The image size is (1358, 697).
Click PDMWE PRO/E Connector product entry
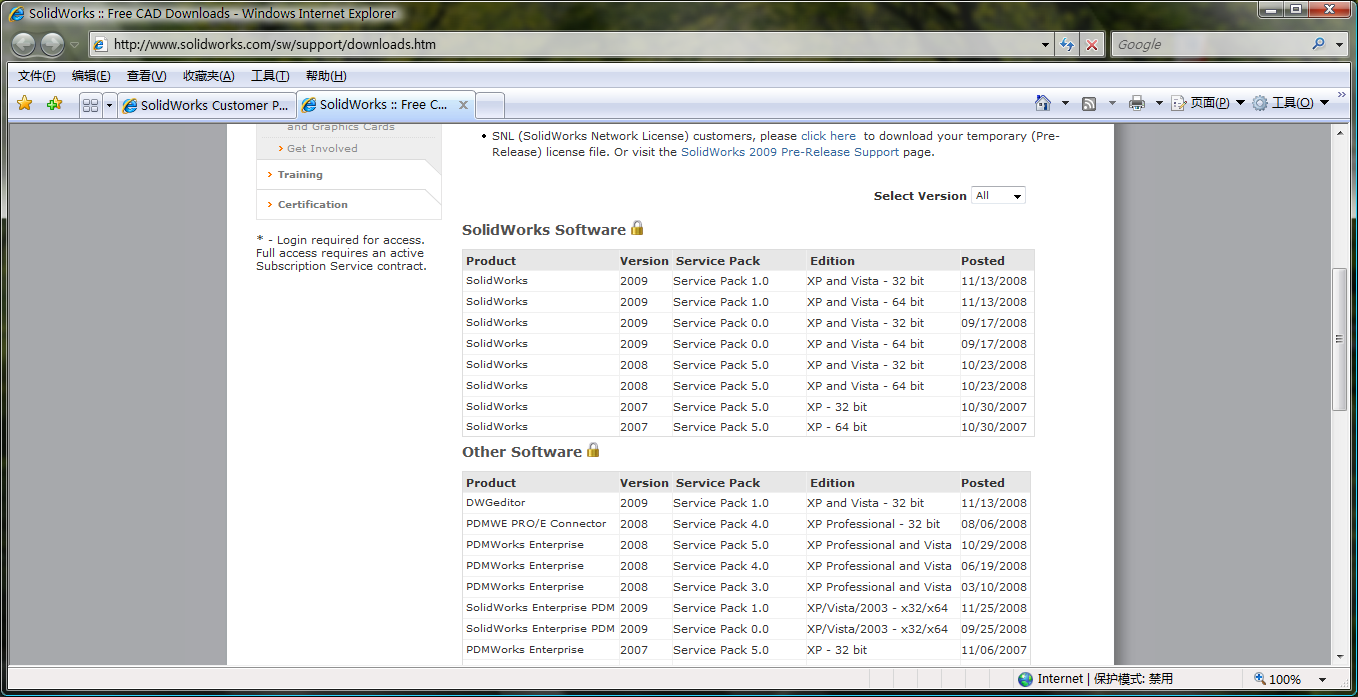pos(536,524)
